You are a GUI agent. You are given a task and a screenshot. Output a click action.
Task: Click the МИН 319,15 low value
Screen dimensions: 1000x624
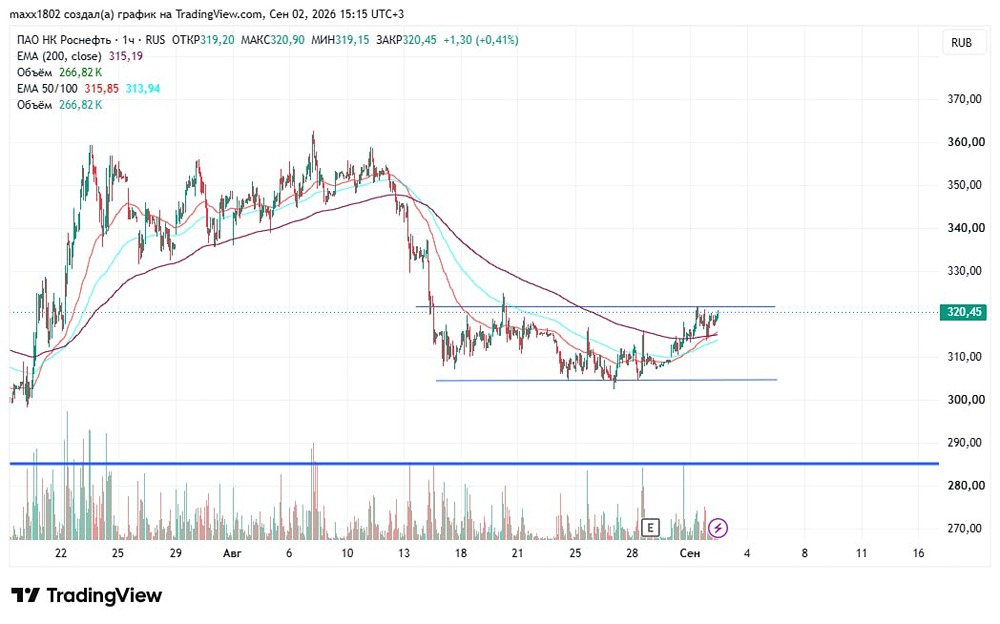pyautogui.click(x=340, y=40)
